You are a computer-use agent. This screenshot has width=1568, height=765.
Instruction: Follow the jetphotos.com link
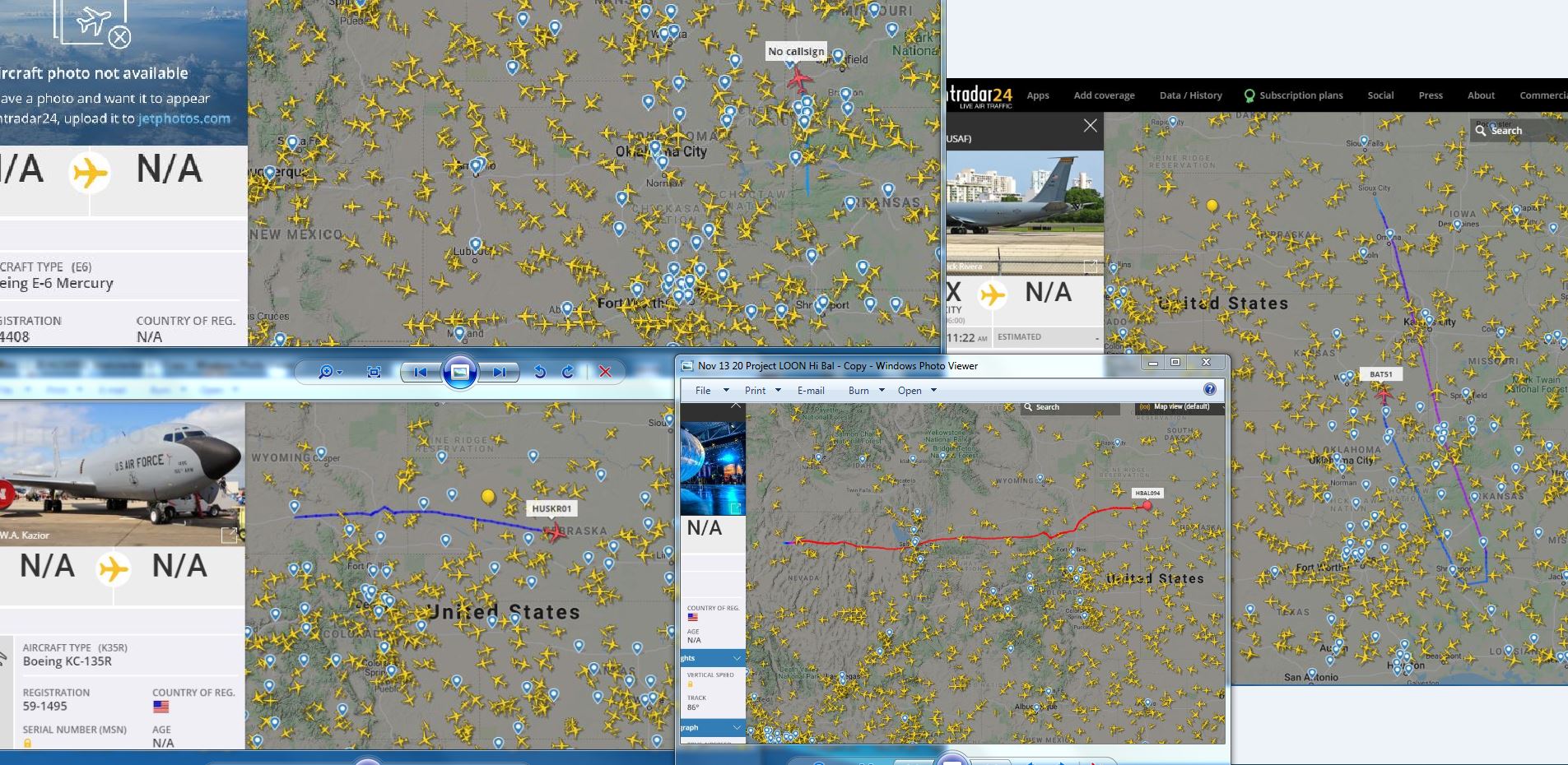point(184,118)
